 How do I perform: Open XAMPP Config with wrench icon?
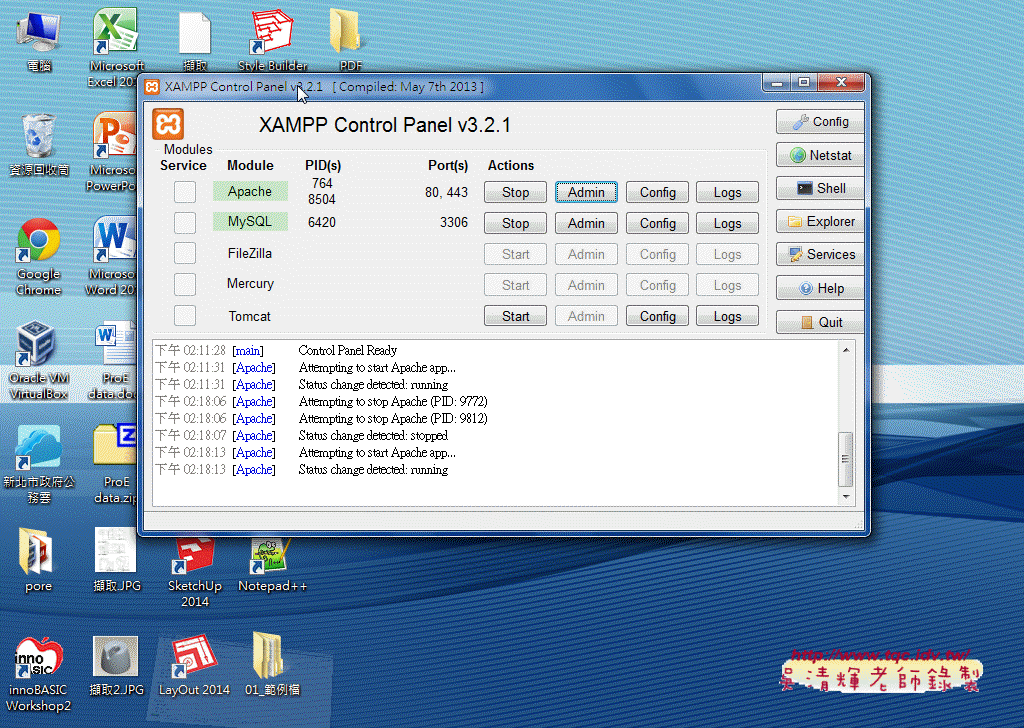820,122
